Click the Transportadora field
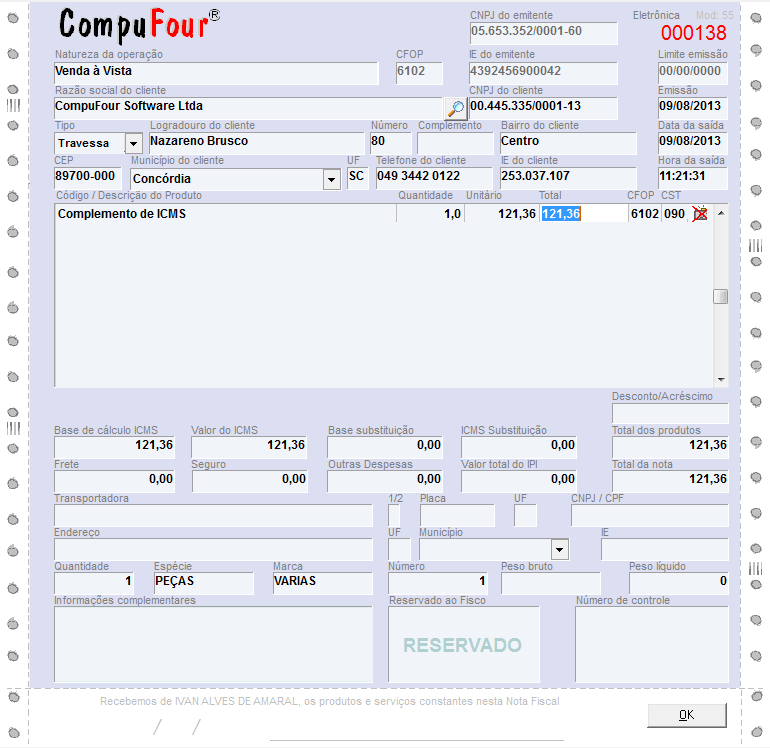Screen dimensions: 770x748 coord(213,515)
